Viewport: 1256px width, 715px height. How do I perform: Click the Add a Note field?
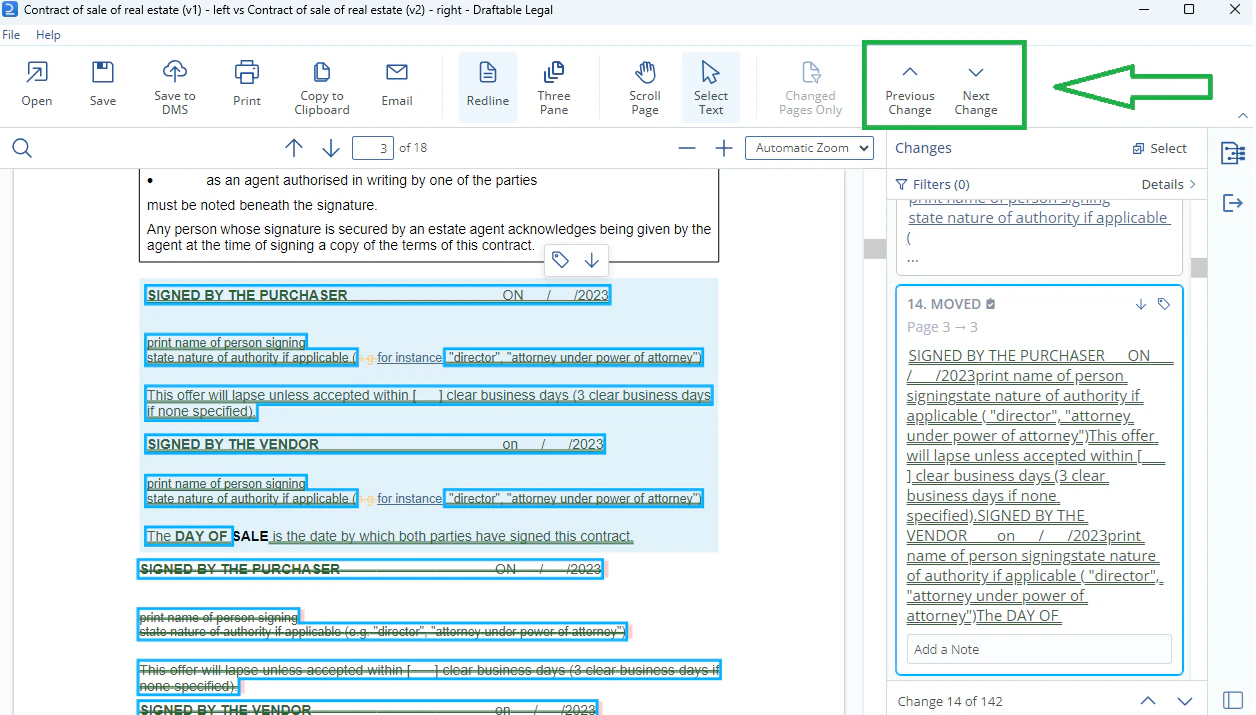(1039, 649)
